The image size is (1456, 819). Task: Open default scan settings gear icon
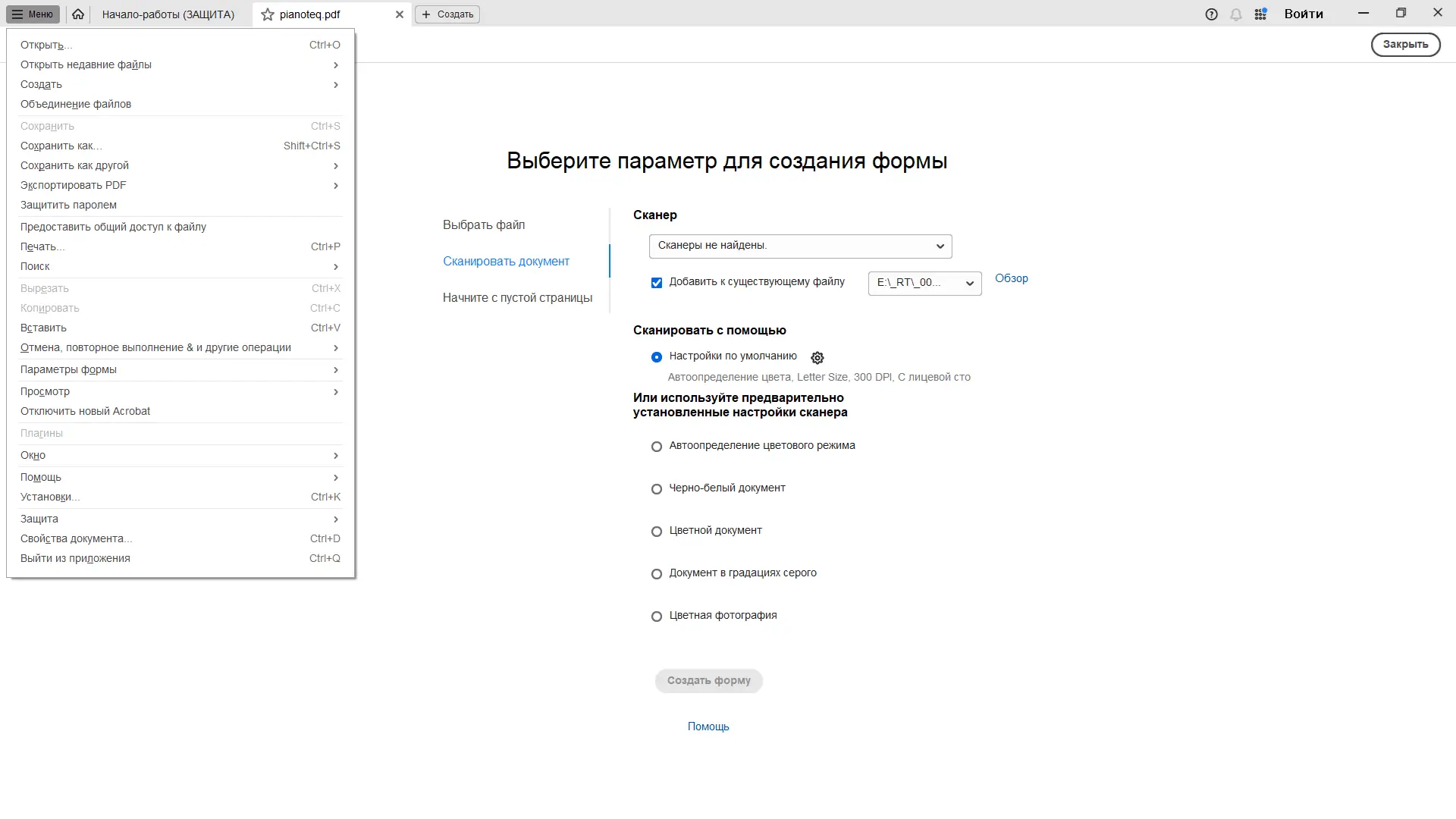(817, 358)
